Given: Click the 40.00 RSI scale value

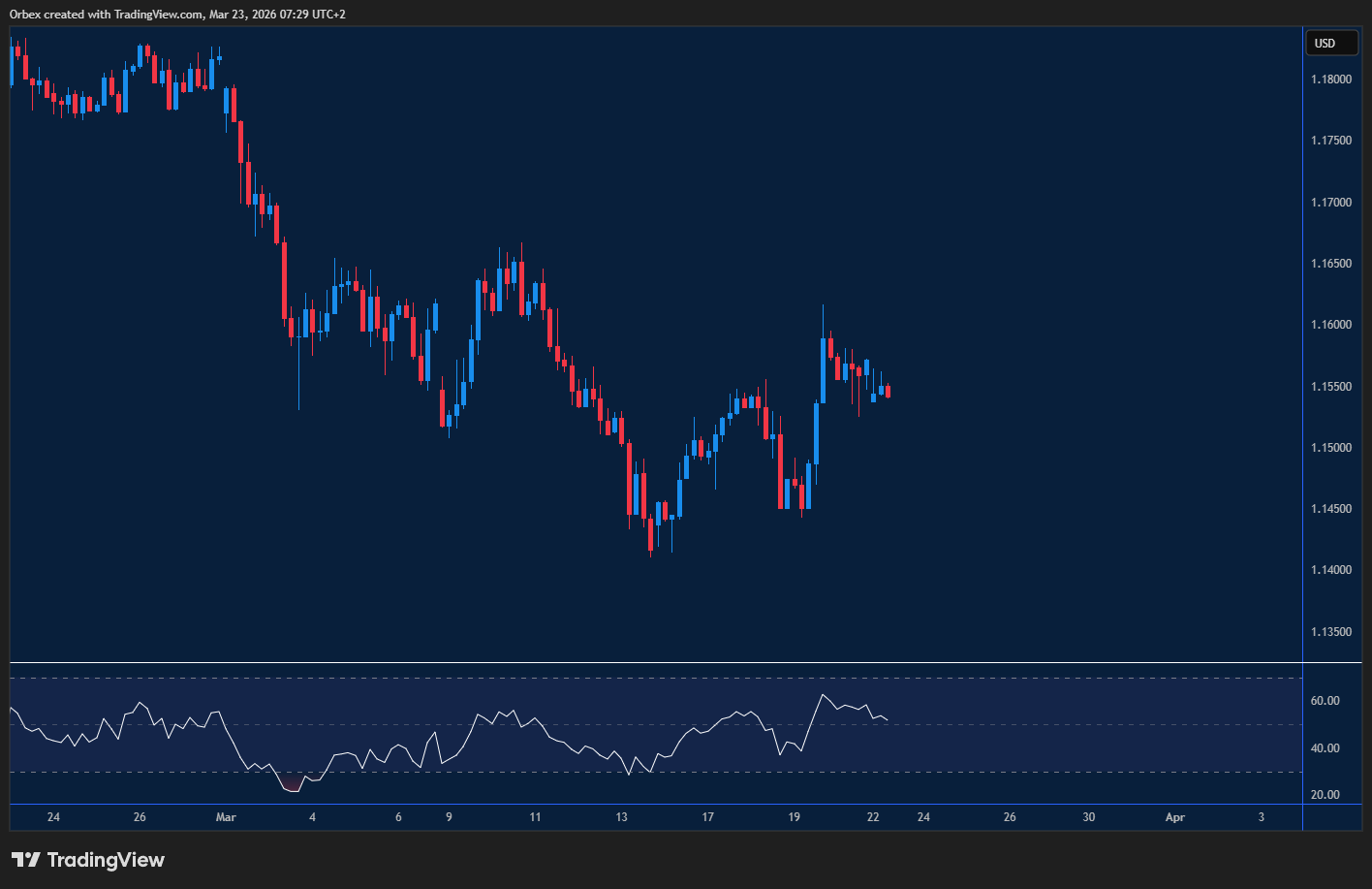Looking at the screenshot, I should [x=1325, y=748].
